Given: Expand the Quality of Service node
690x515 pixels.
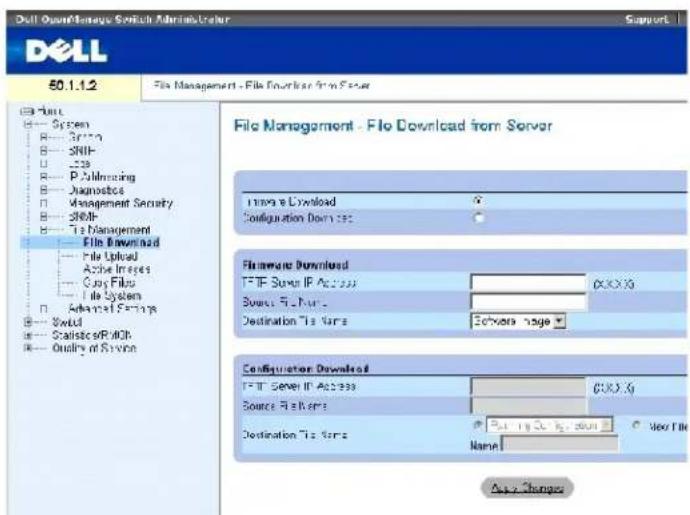Looking at the screenshot, I should (x=29, y=348).
